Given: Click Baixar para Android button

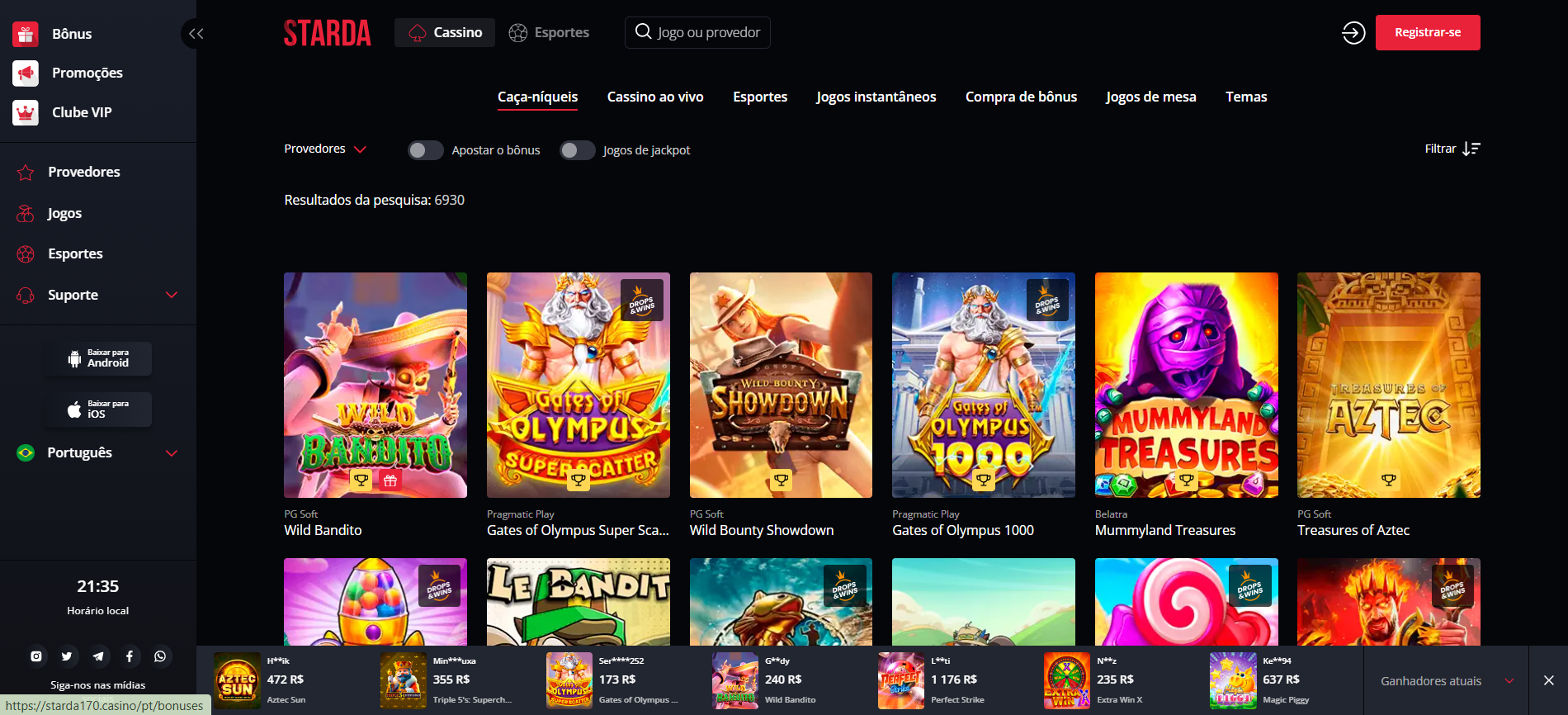Looking at the screenshot, I should pyautogui.click(x=98, y=358).
